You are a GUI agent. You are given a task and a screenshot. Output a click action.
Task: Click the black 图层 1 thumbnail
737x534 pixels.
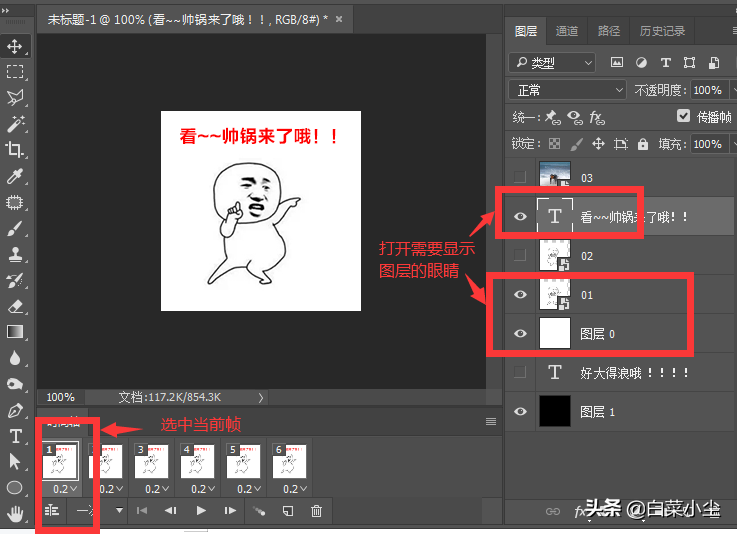555,411
